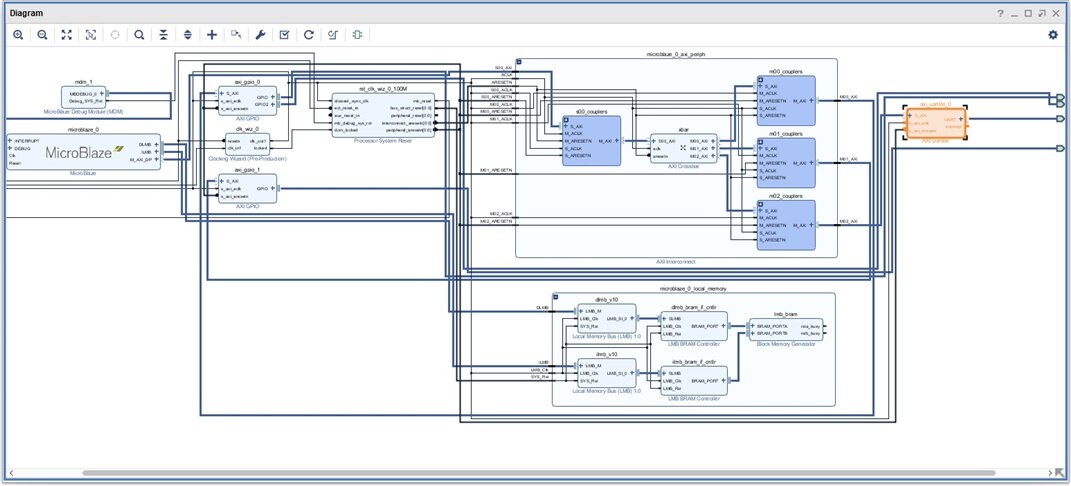Click the Zoom In magnifier icon

point(18,34)
